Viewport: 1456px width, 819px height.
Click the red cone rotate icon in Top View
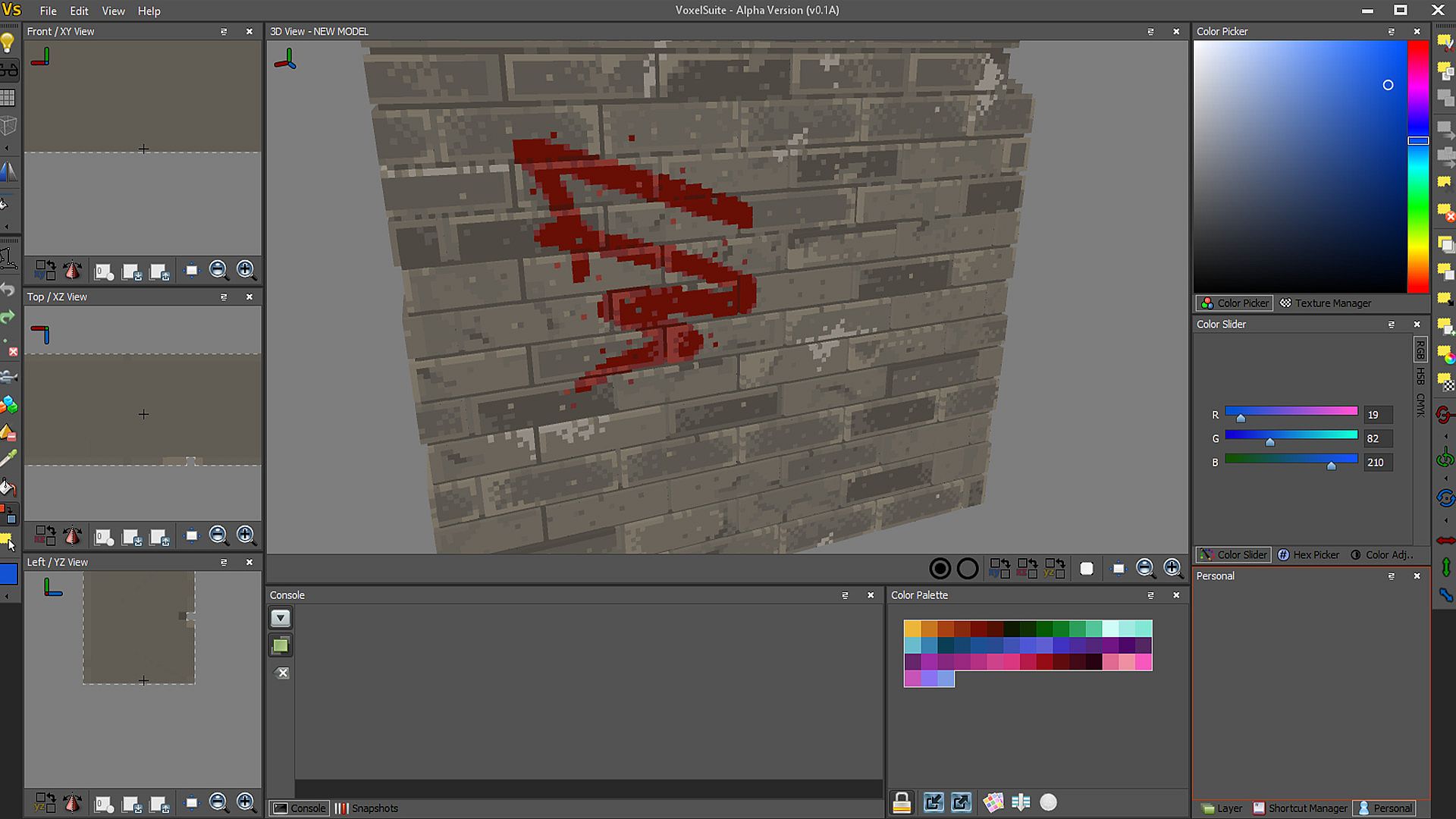[x=72, y=536]
